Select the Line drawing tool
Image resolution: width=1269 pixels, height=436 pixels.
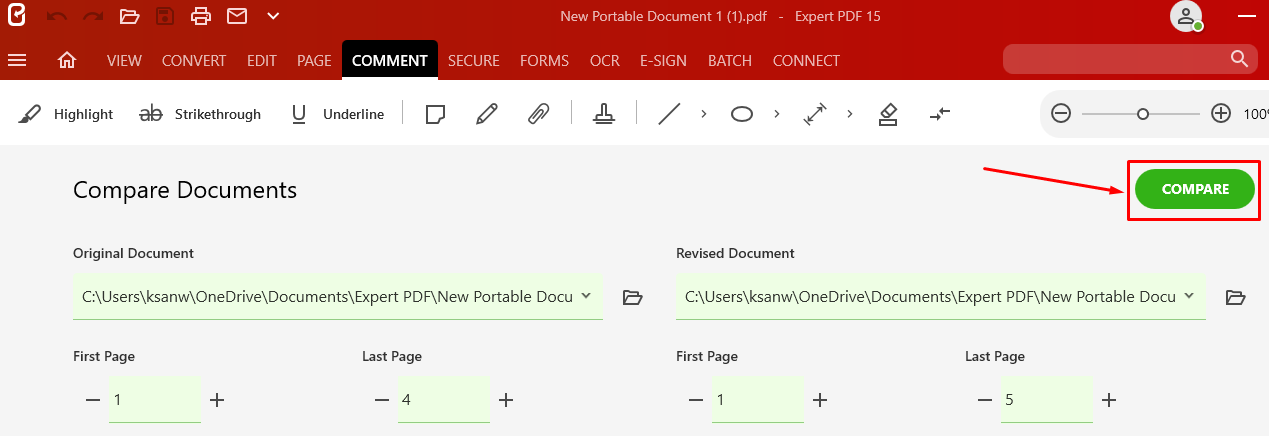(669, 114)
